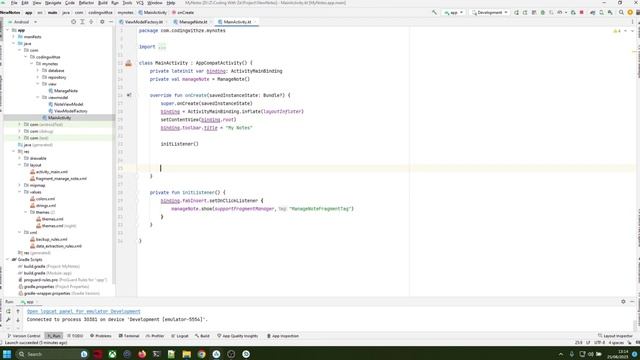Open the Device Manager icon in toolbar

click(x=601, y=12)
